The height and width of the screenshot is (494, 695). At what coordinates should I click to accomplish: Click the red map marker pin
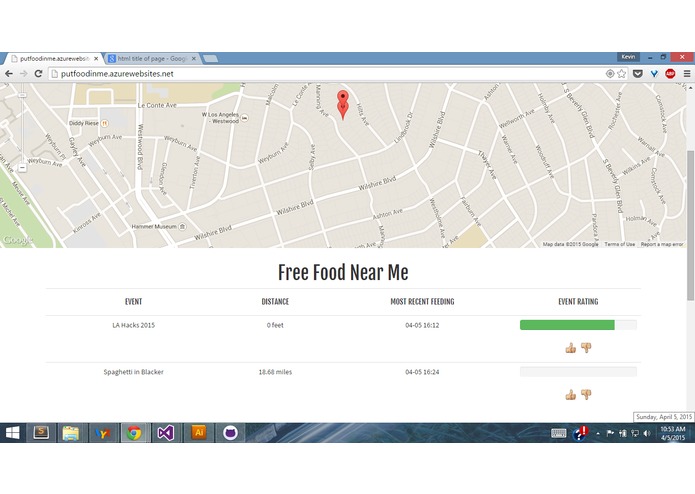343,105
